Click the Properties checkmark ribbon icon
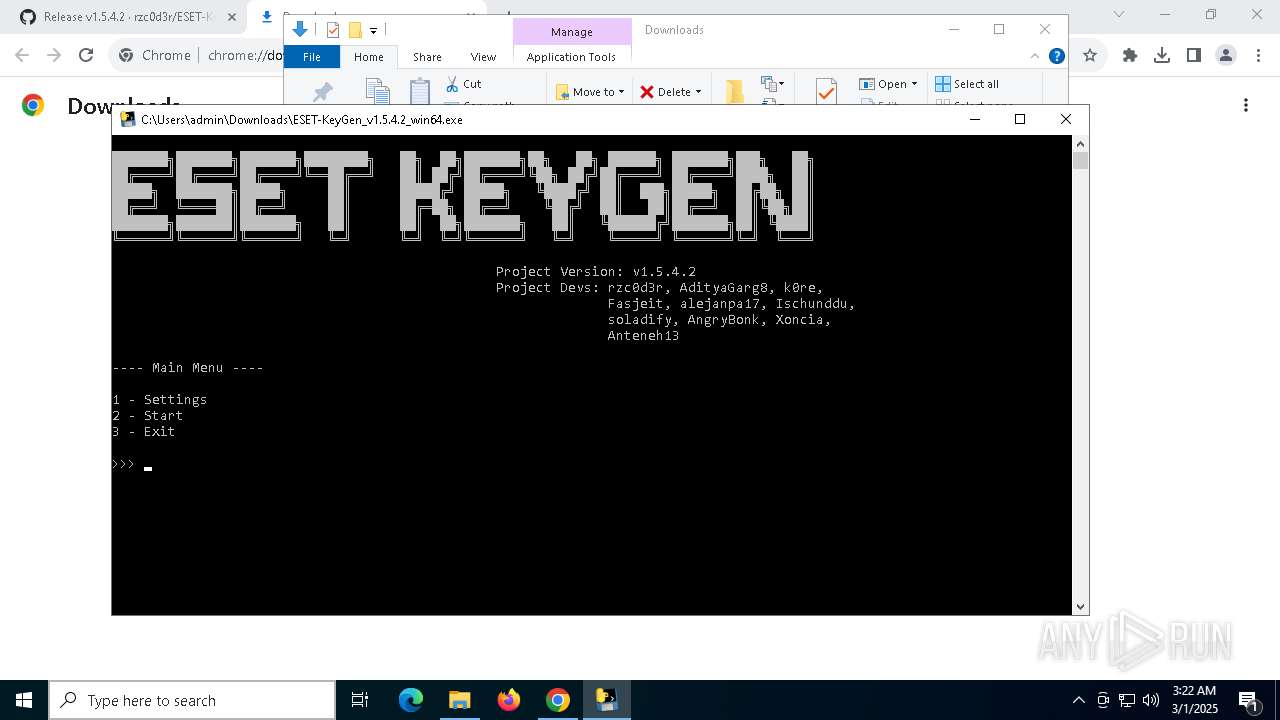The image size is (1280, 720). 826,92
